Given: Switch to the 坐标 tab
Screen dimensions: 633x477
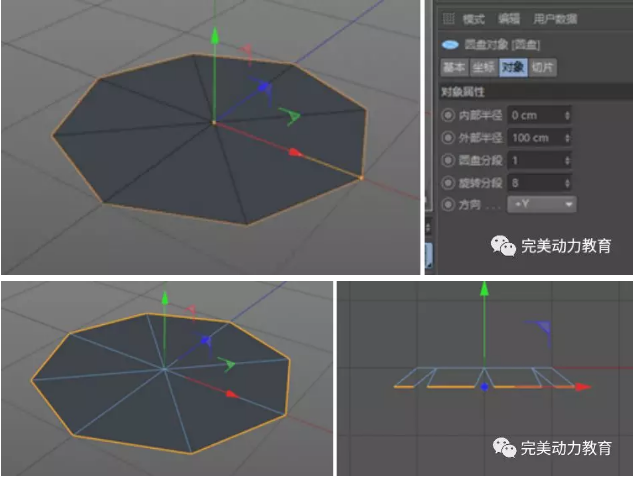Looking at the screenshot, I should click(x=483, y=68).
